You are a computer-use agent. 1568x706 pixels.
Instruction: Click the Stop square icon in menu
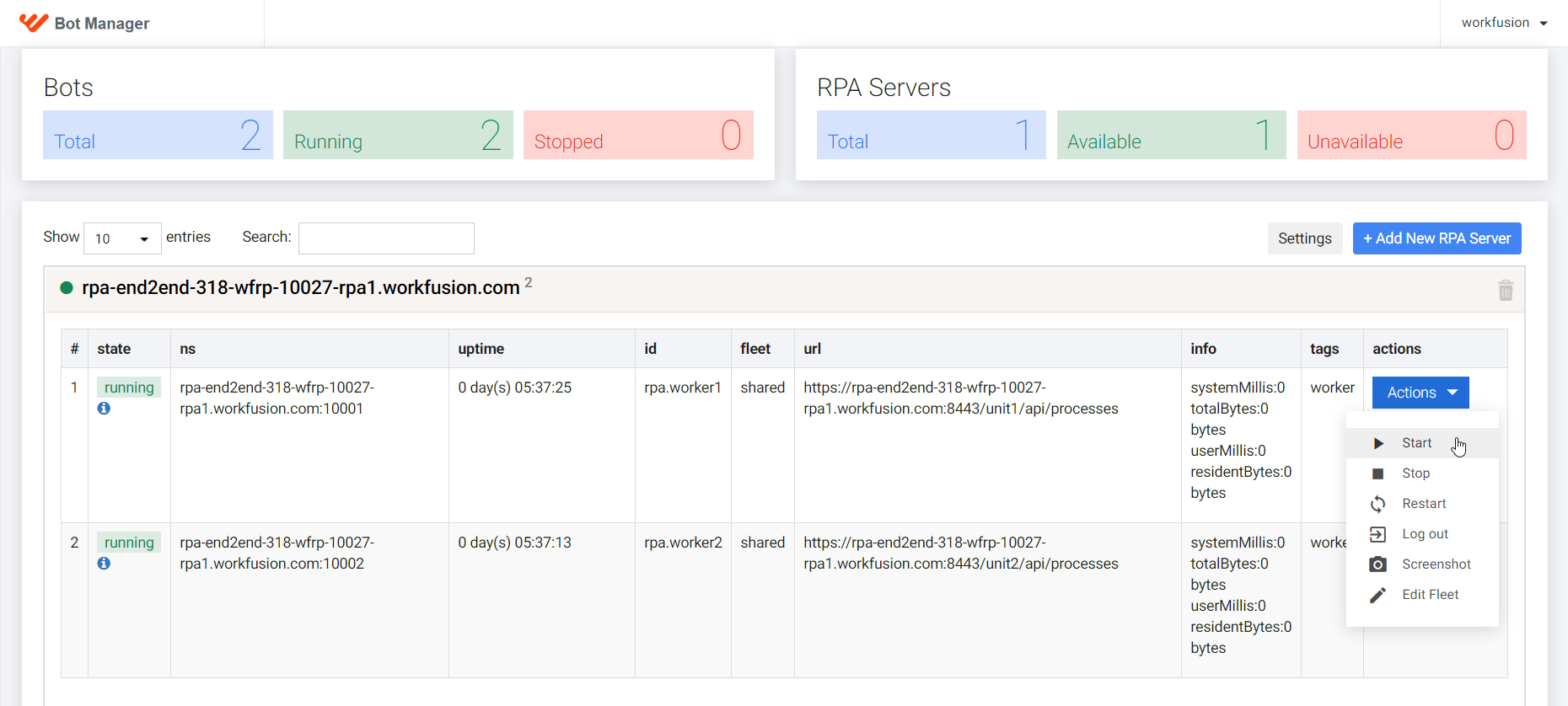coord(1378,473)
